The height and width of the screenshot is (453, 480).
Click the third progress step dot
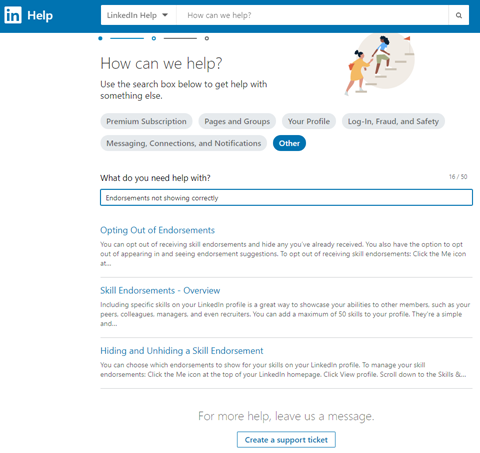[207, 38]
